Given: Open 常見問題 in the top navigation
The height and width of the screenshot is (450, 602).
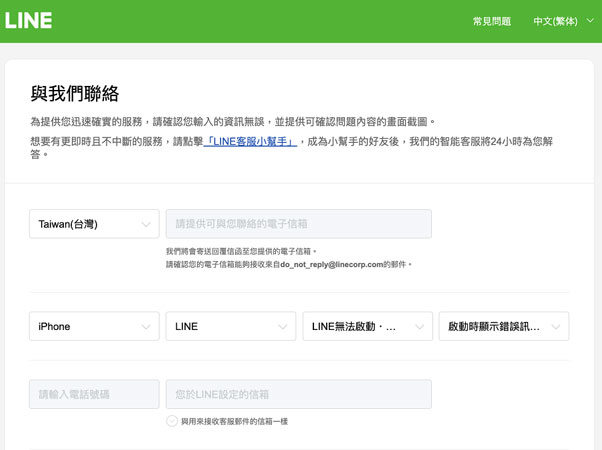Looking at the screenshot, I should [495, 21].
